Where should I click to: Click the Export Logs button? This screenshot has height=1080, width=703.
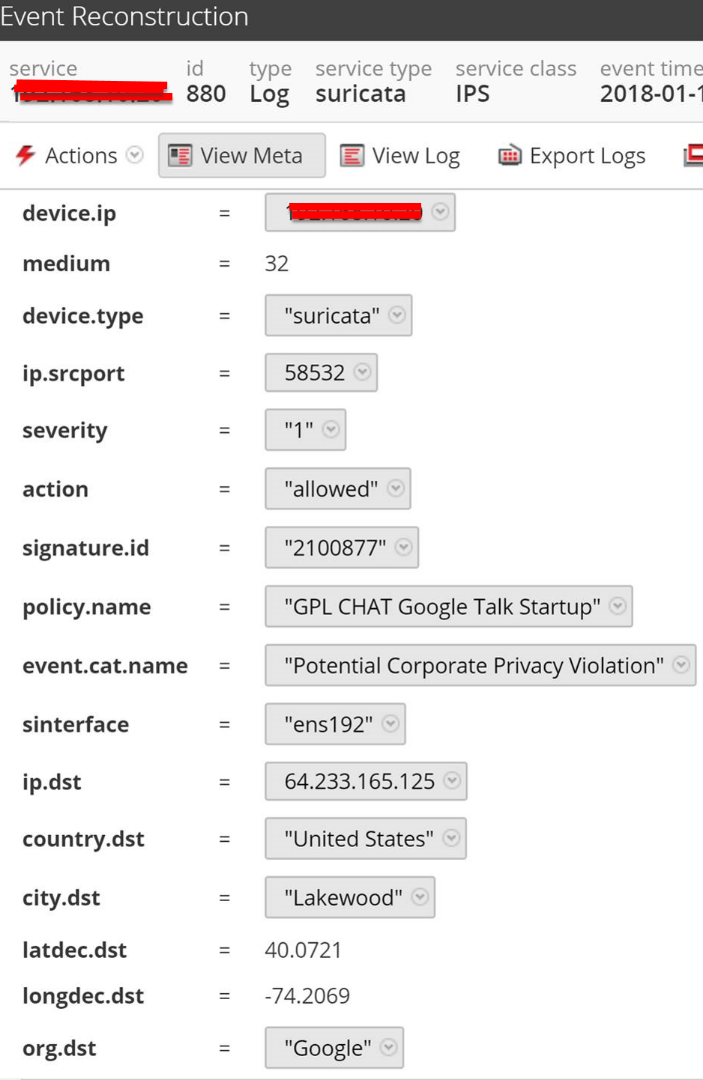[x=573, y=156]
